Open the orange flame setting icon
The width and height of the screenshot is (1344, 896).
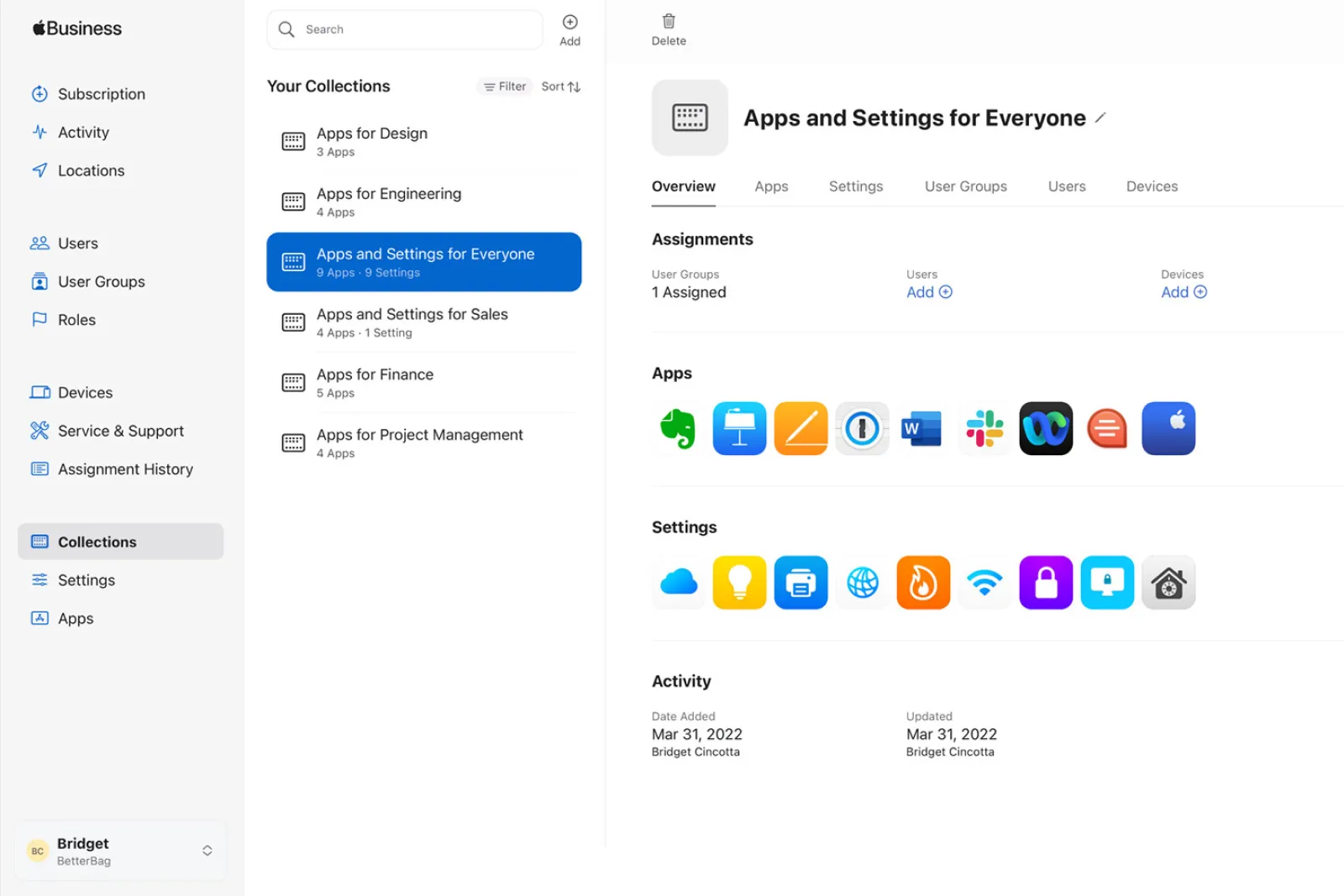pyautogui.click(x=923, y=582)
